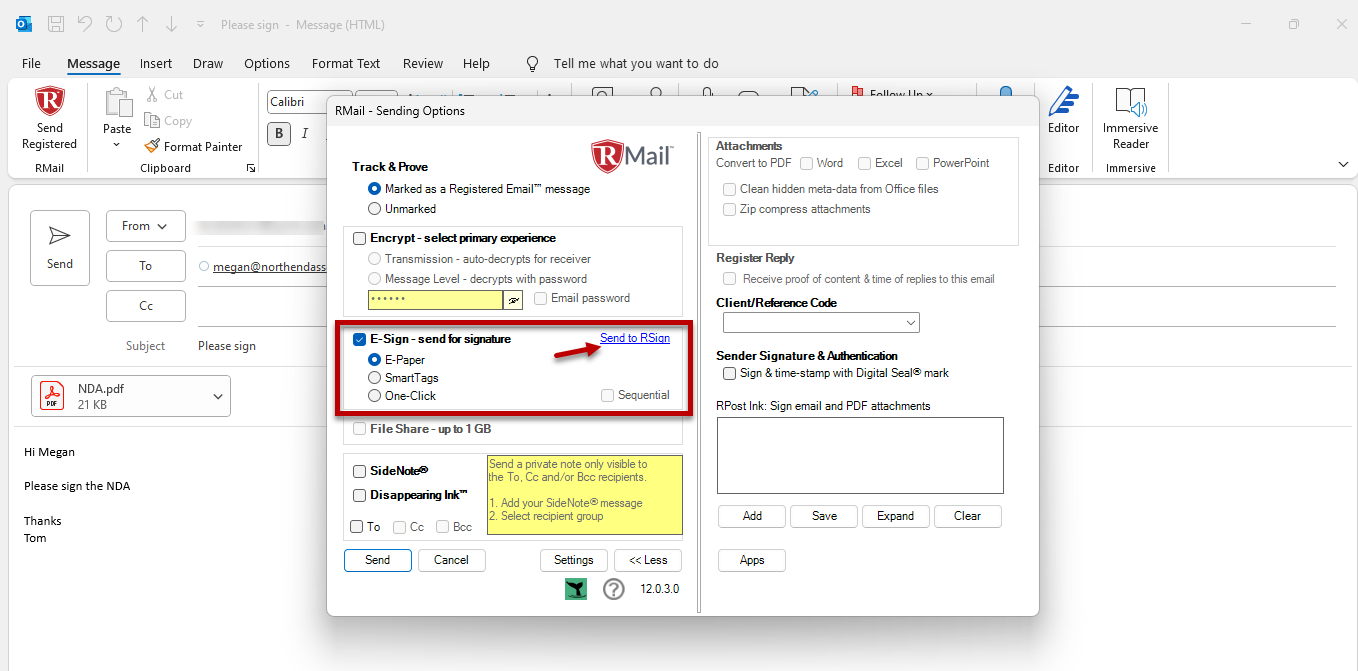
Task: Switch to the Format Text tab
Action: (x=345, y=63)
